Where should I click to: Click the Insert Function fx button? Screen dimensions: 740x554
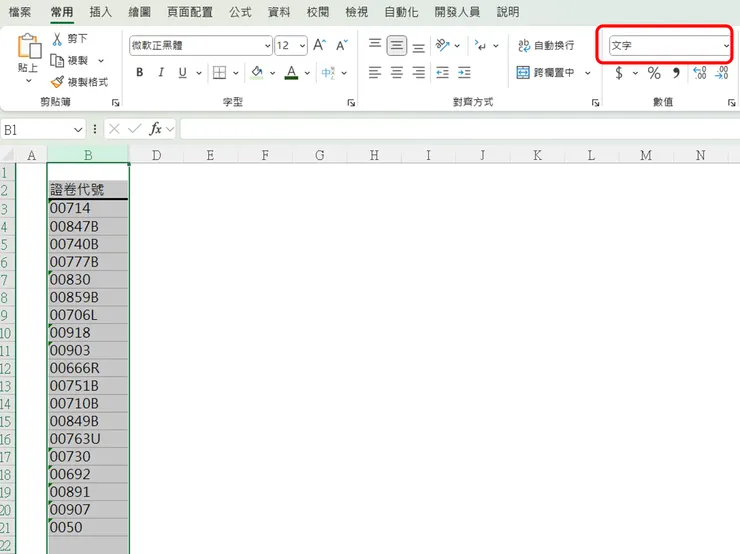point(155,129)
